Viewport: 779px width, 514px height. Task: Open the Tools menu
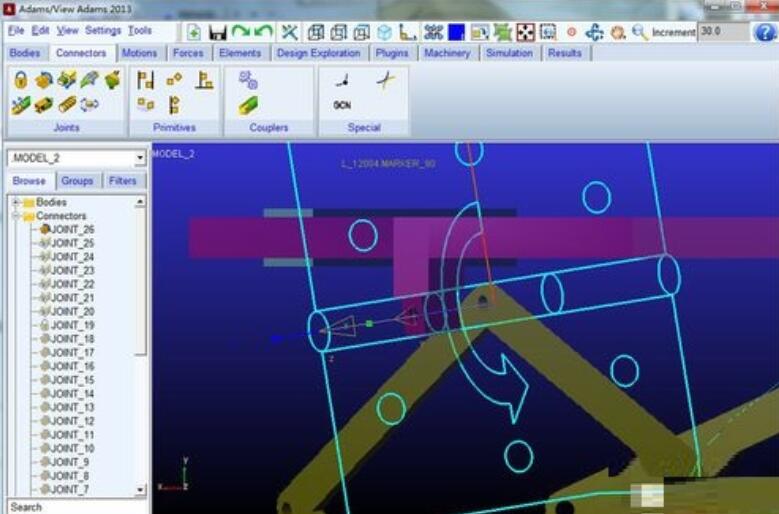[x=140, y=31]
